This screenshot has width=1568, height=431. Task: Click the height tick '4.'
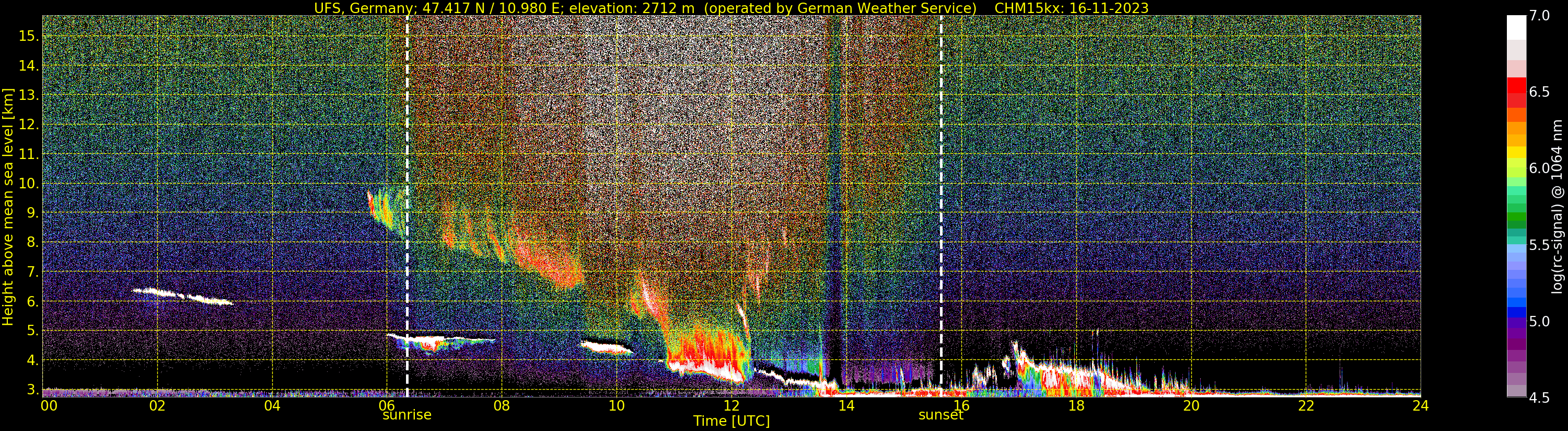[33, 361]
